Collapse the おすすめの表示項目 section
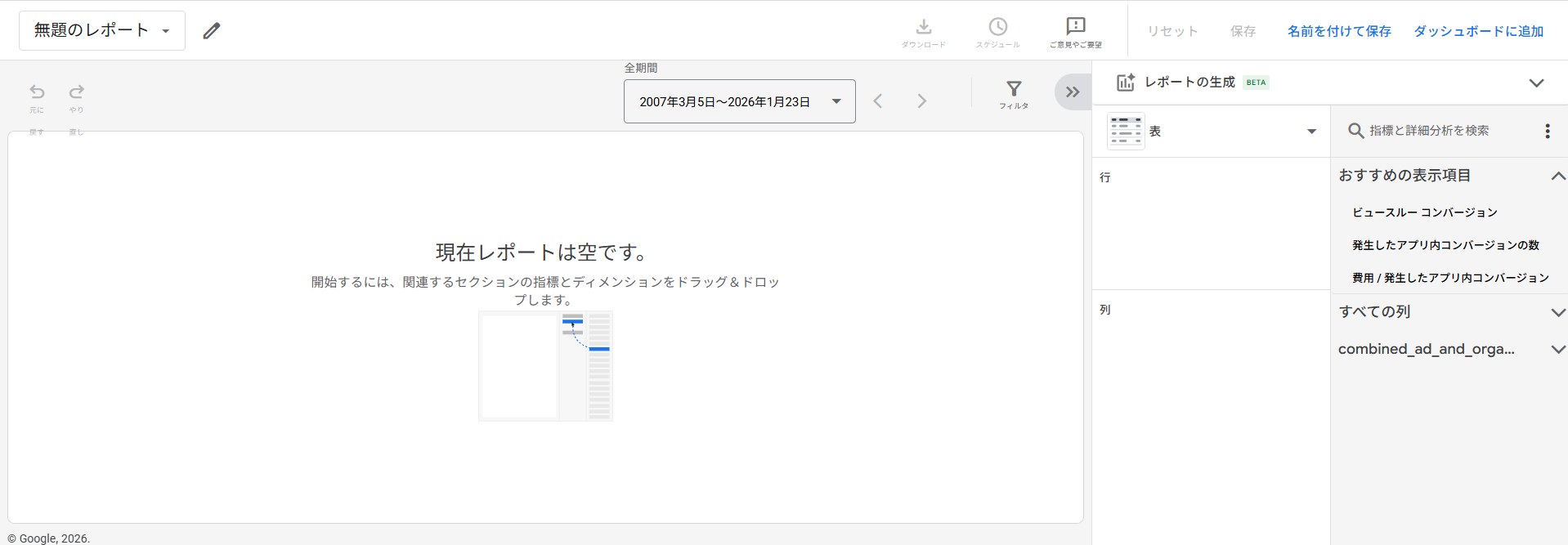1568x545 pixels. coord(1558,176)
